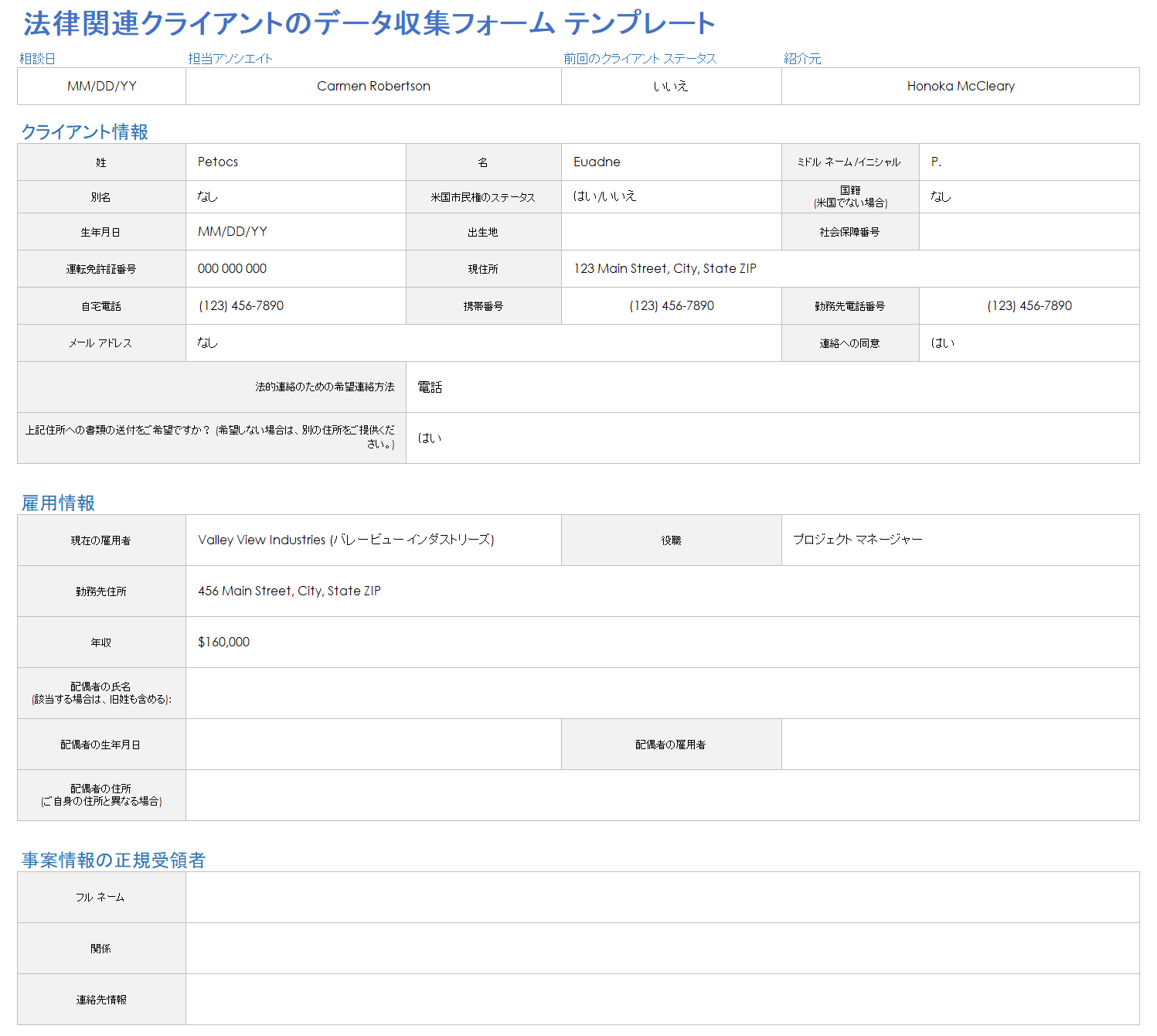
Task: Click the 年収 label cell
Action: [x=101, y=642]
